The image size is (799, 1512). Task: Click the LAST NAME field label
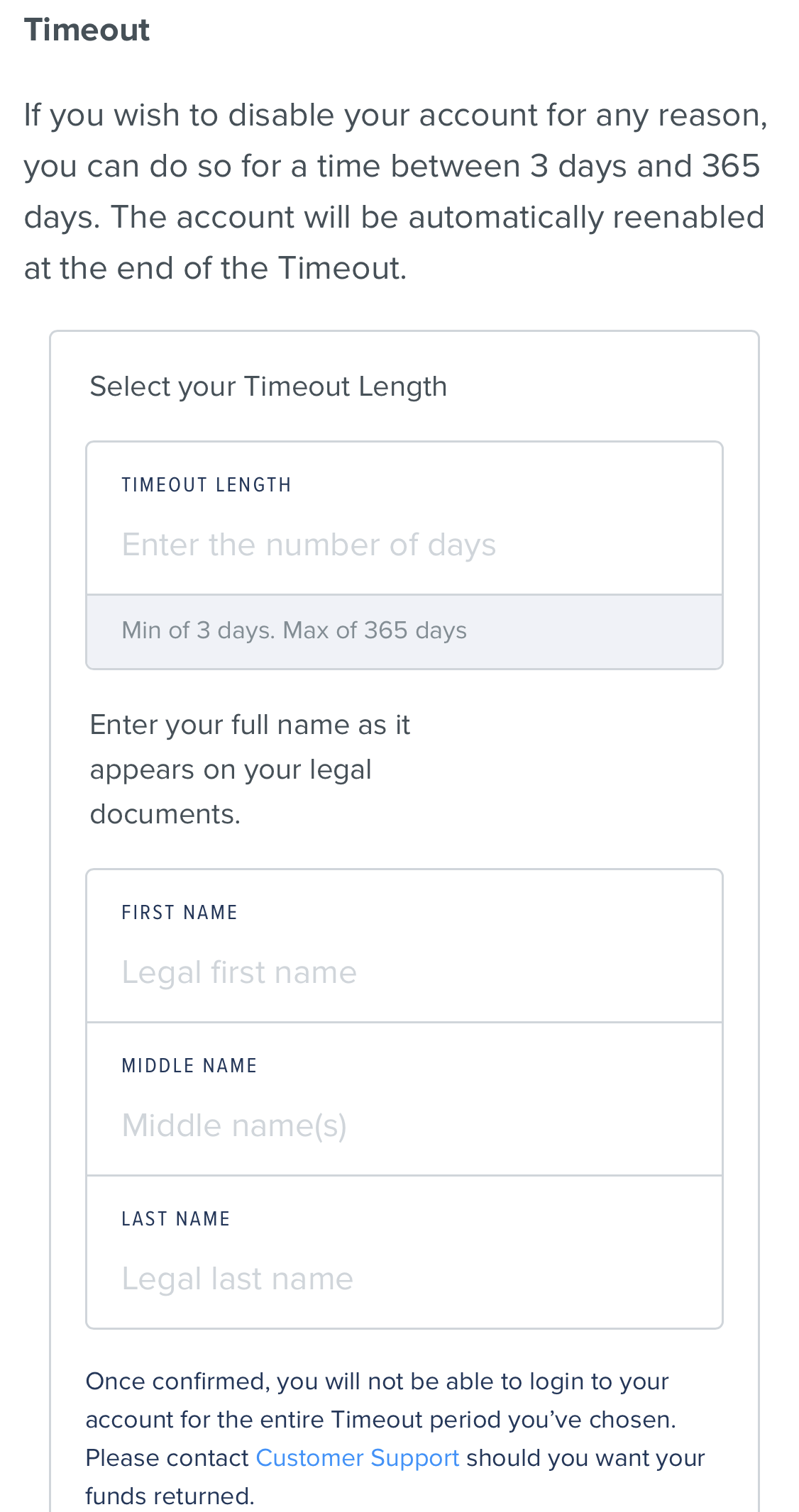176,1218
